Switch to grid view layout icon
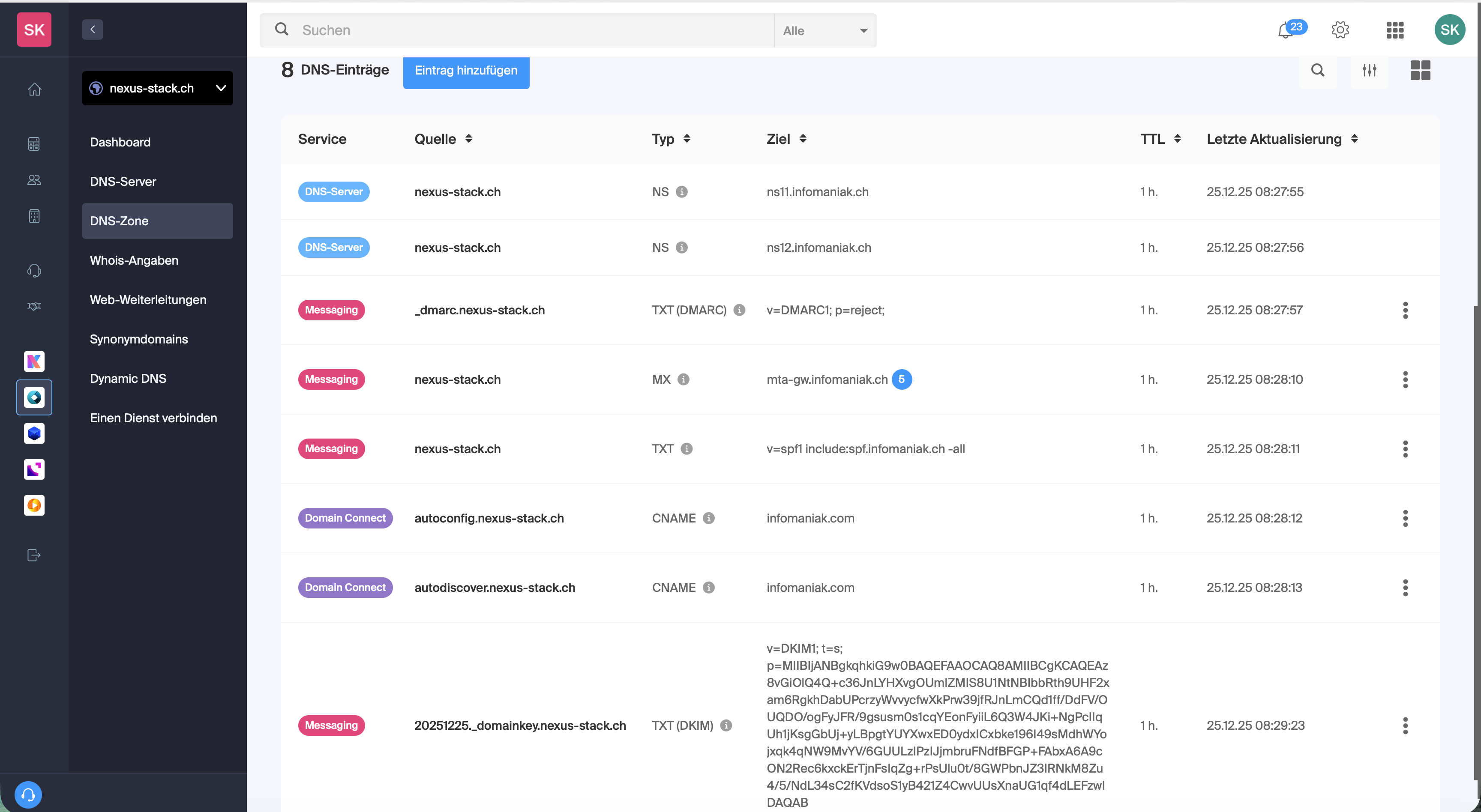 click(x=1420, y=71)
